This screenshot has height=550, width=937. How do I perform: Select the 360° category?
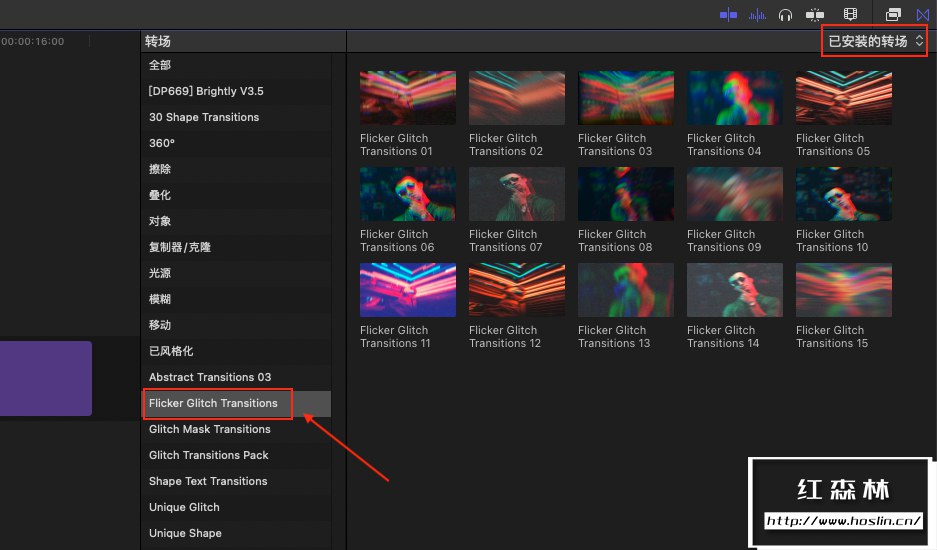pos(236,143)
